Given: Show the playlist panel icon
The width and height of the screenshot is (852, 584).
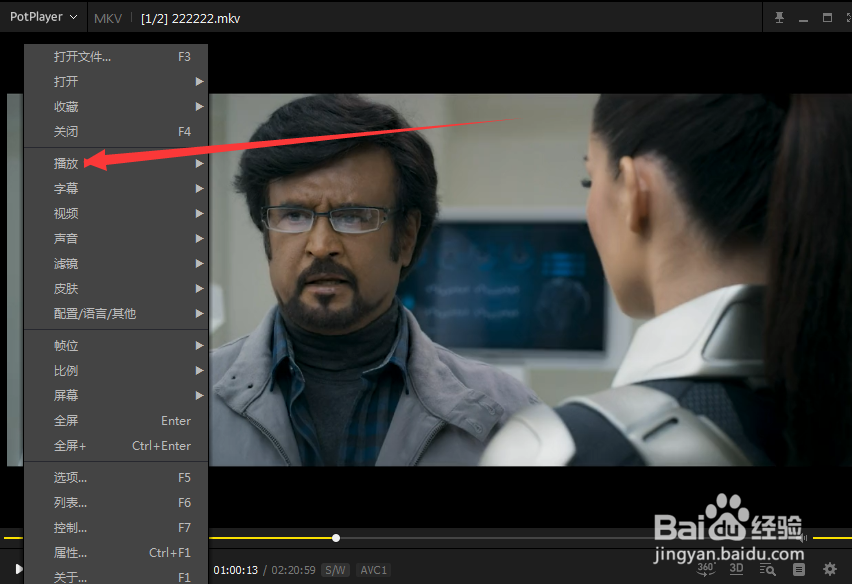Looking at the screenshot, I should pos(799,569).
